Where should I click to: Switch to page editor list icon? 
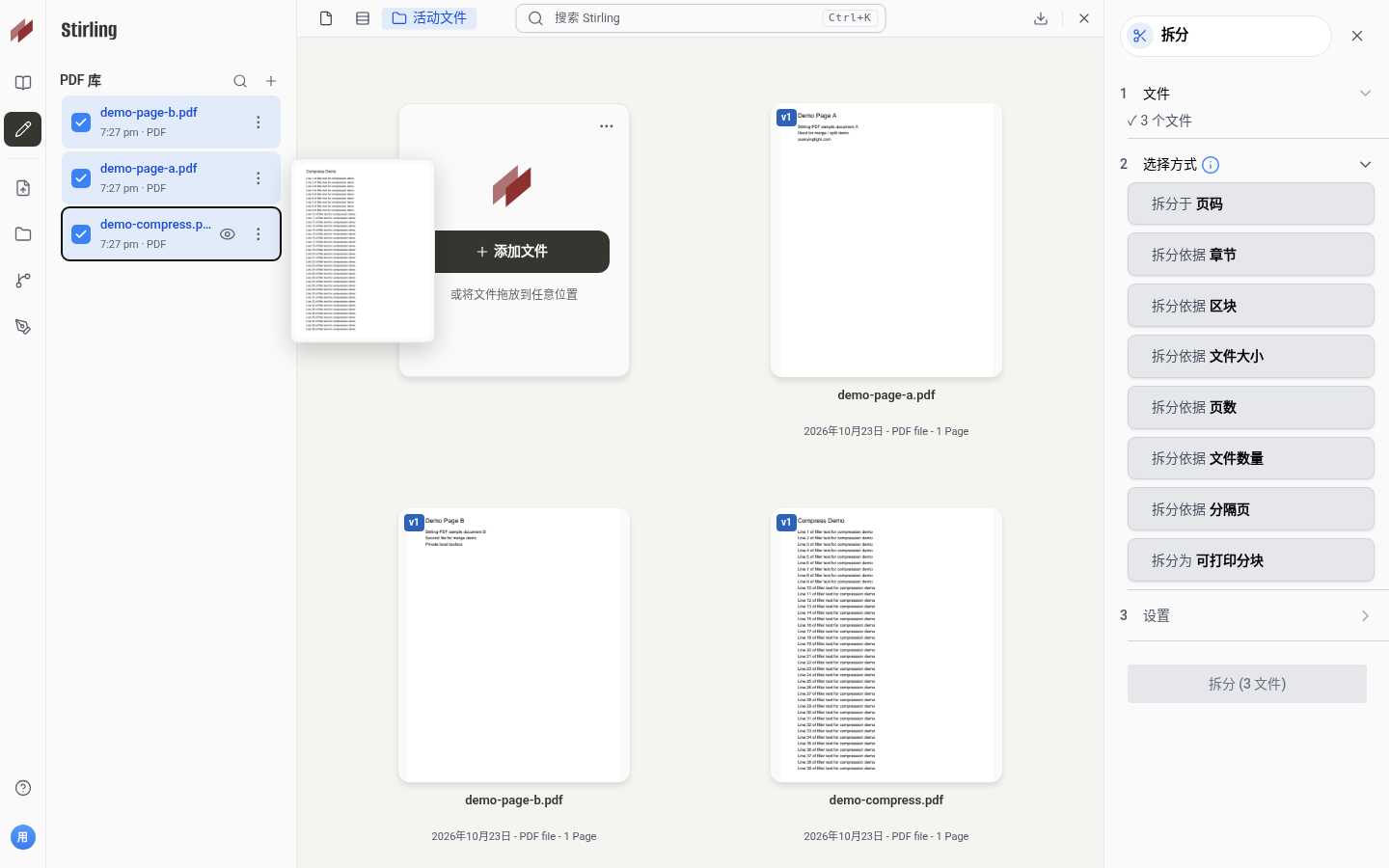click(x=363, y=18)
